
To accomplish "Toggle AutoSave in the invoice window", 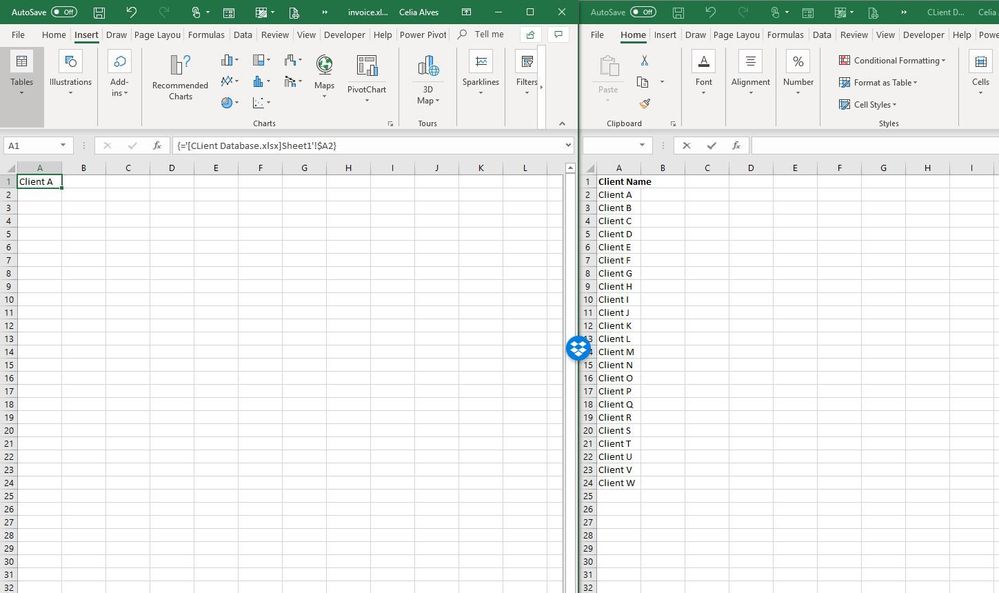I will click(64, 12).
